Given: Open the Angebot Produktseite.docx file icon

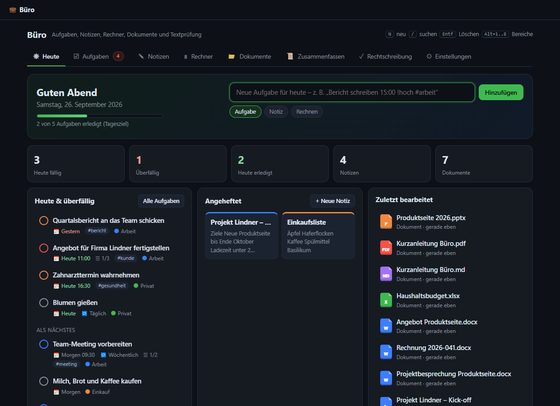Looking at the screenshot, I should (386, 326).
